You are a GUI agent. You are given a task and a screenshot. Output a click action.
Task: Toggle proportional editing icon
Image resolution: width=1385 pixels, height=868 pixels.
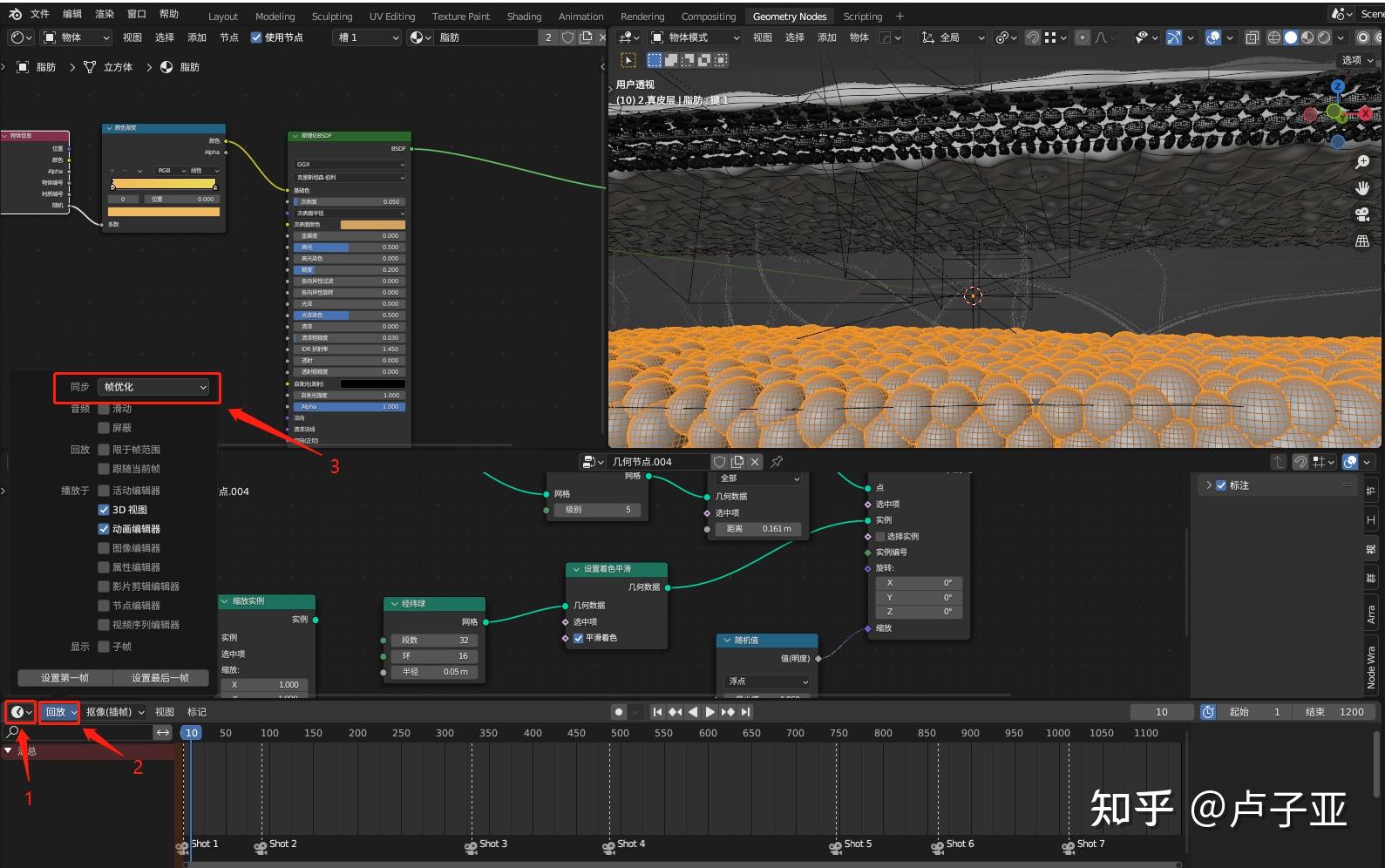click(1082, 37)
